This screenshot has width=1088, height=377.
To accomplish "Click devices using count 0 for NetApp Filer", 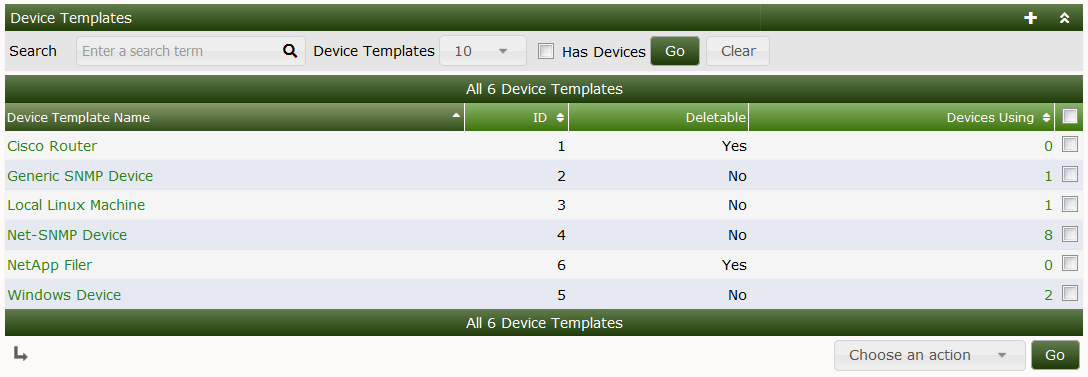I will pos(1048,265).
